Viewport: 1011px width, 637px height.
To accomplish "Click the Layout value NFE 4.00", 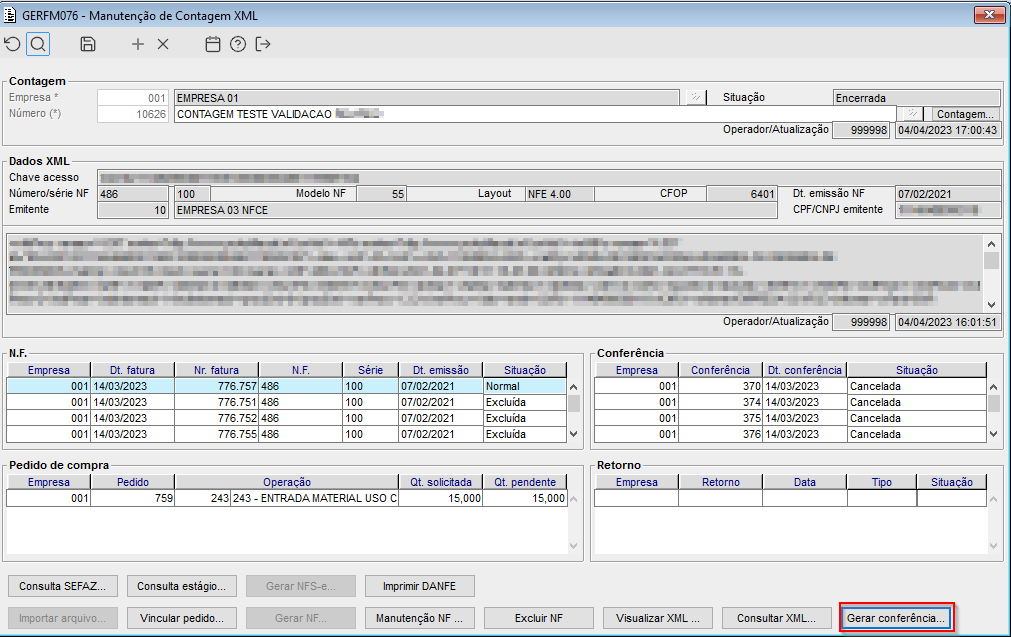I will click(x=560, y=194).
